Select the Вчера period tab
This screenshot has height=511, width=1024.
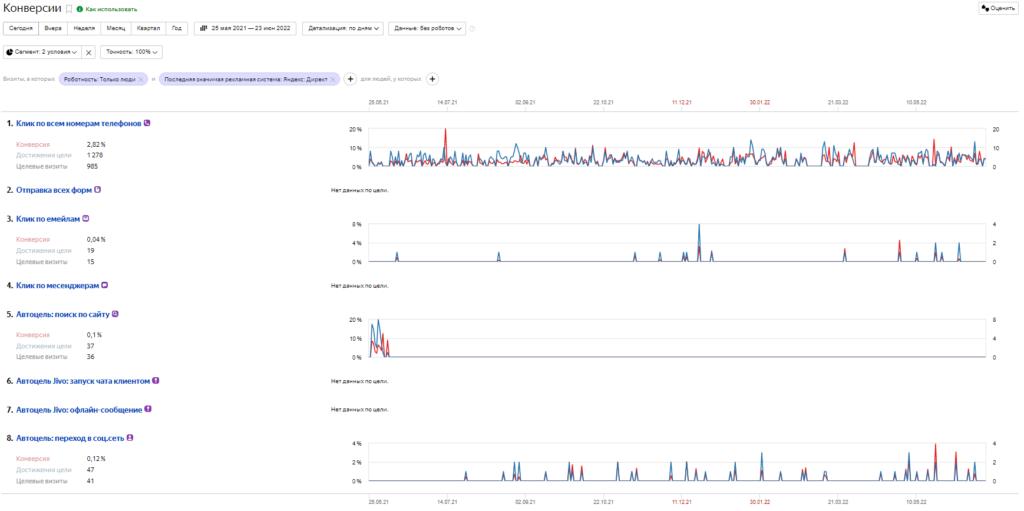click(x=53, y=29)
